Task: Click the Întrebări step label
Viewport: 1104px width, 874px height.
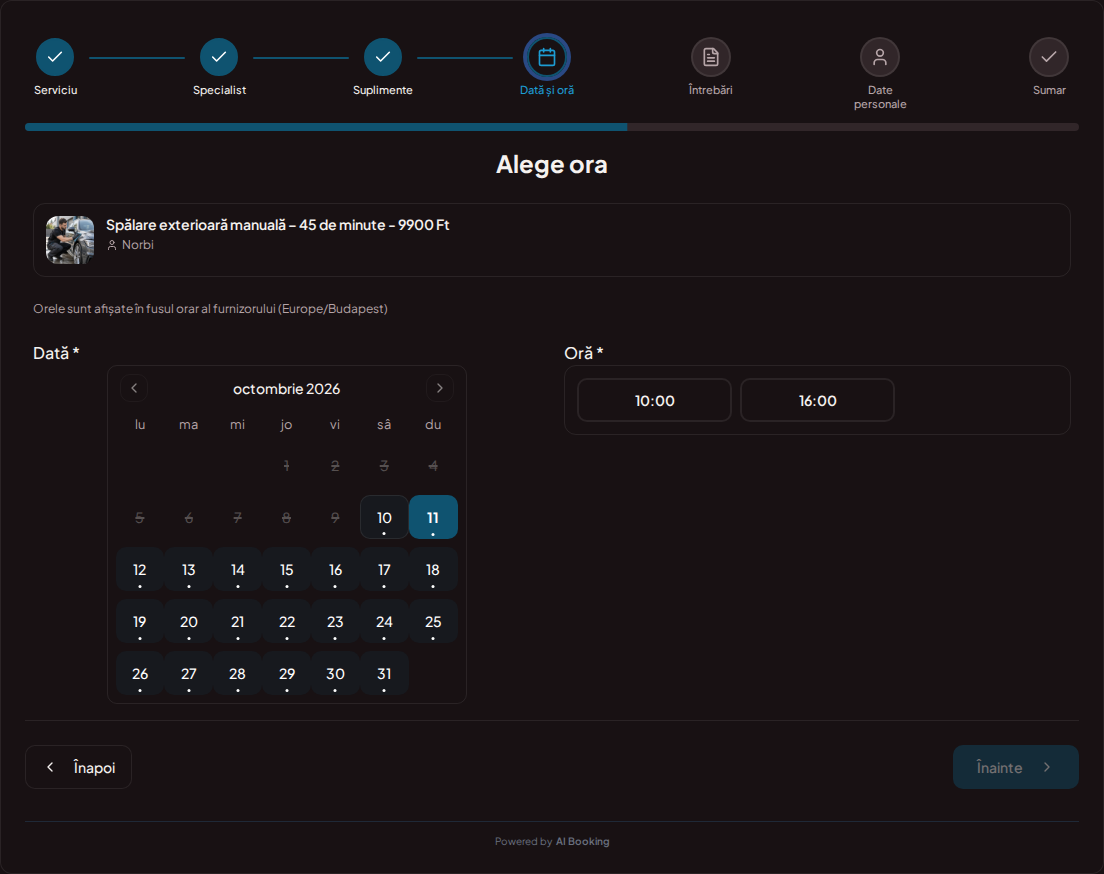Action: coord(710,90)
